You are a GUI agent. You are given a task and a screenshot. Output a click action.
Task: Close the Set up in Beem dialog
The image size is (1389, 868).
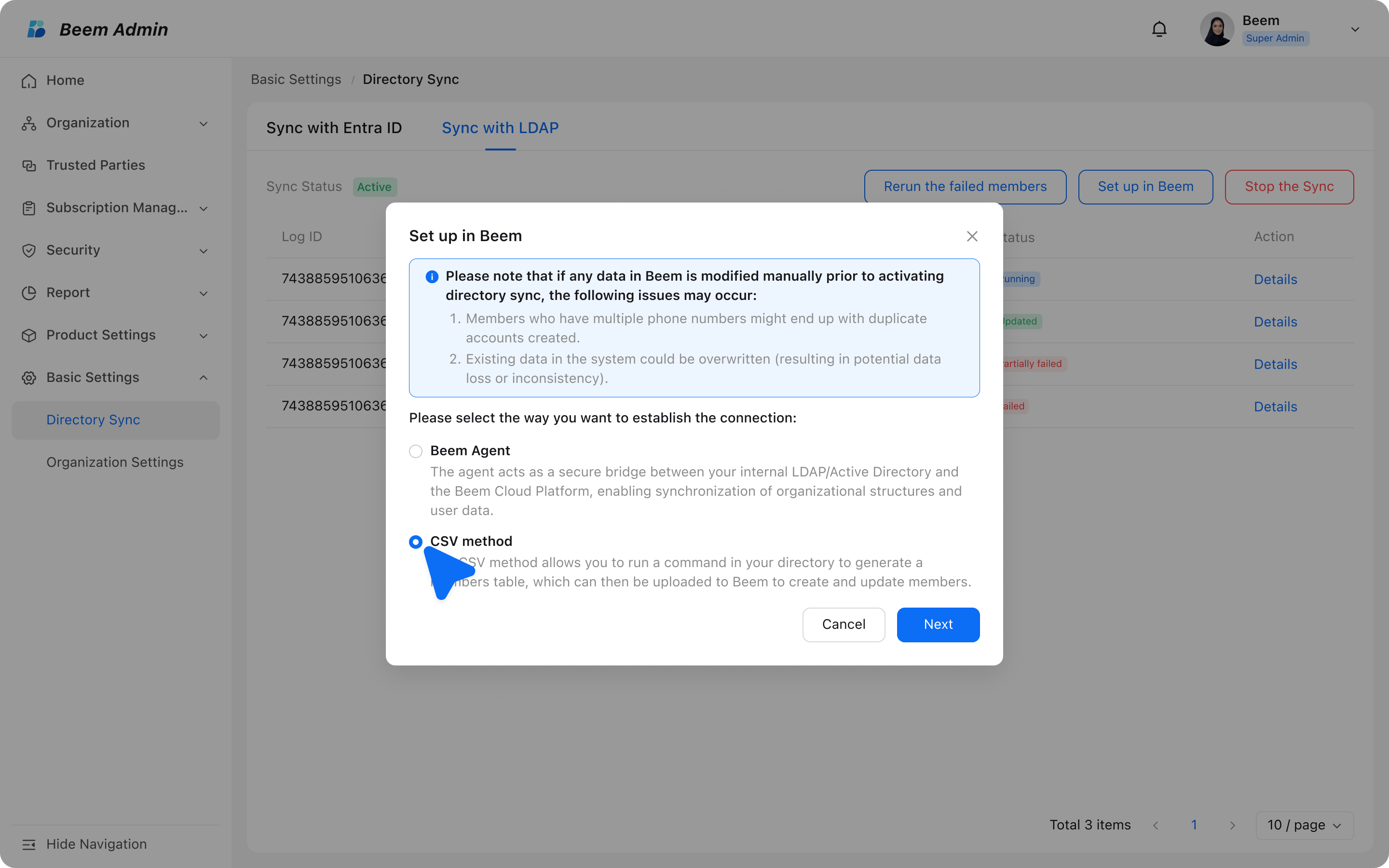pos(972,236)
